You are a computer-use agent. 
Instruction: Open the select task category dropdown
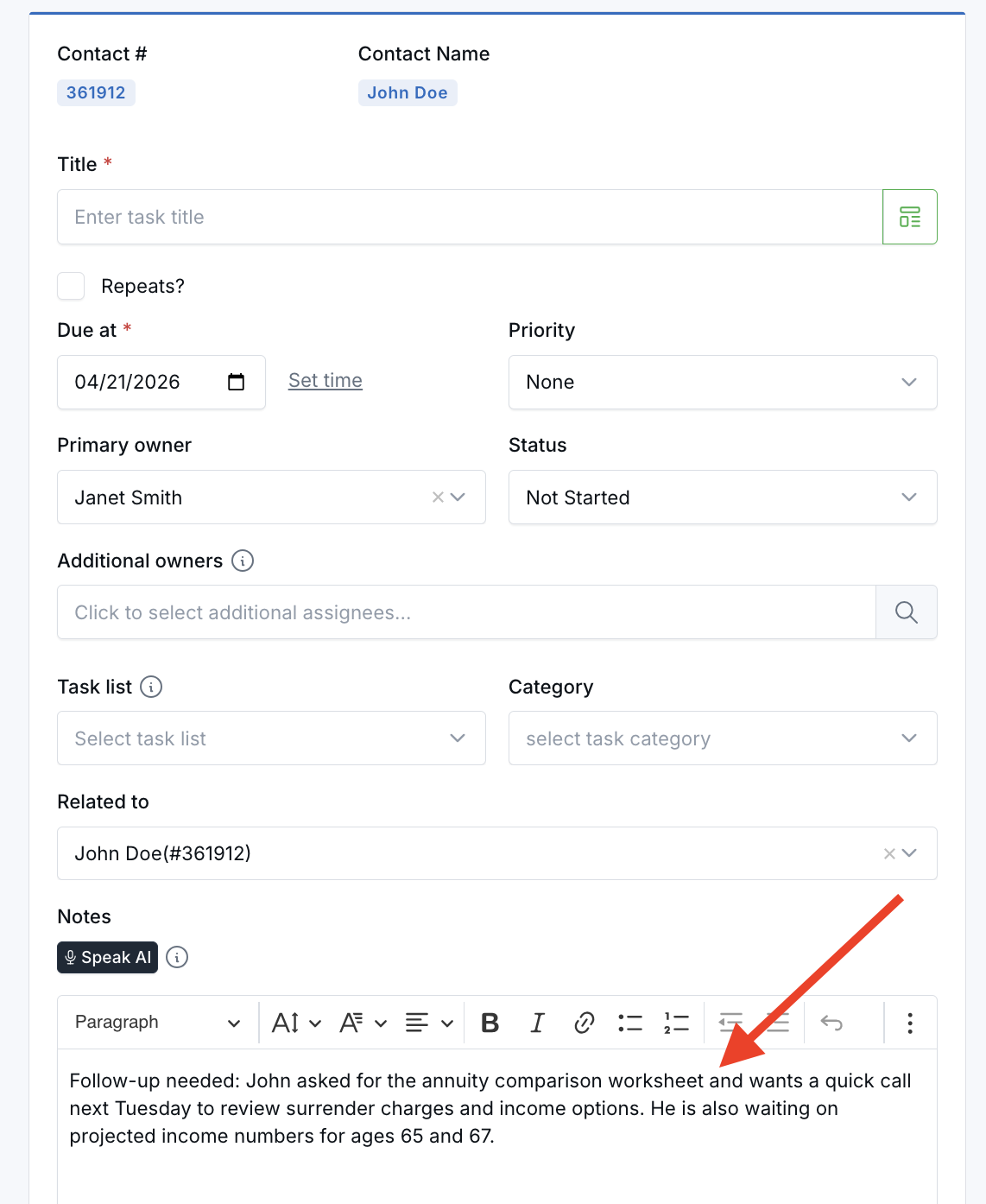coord(908,738)
